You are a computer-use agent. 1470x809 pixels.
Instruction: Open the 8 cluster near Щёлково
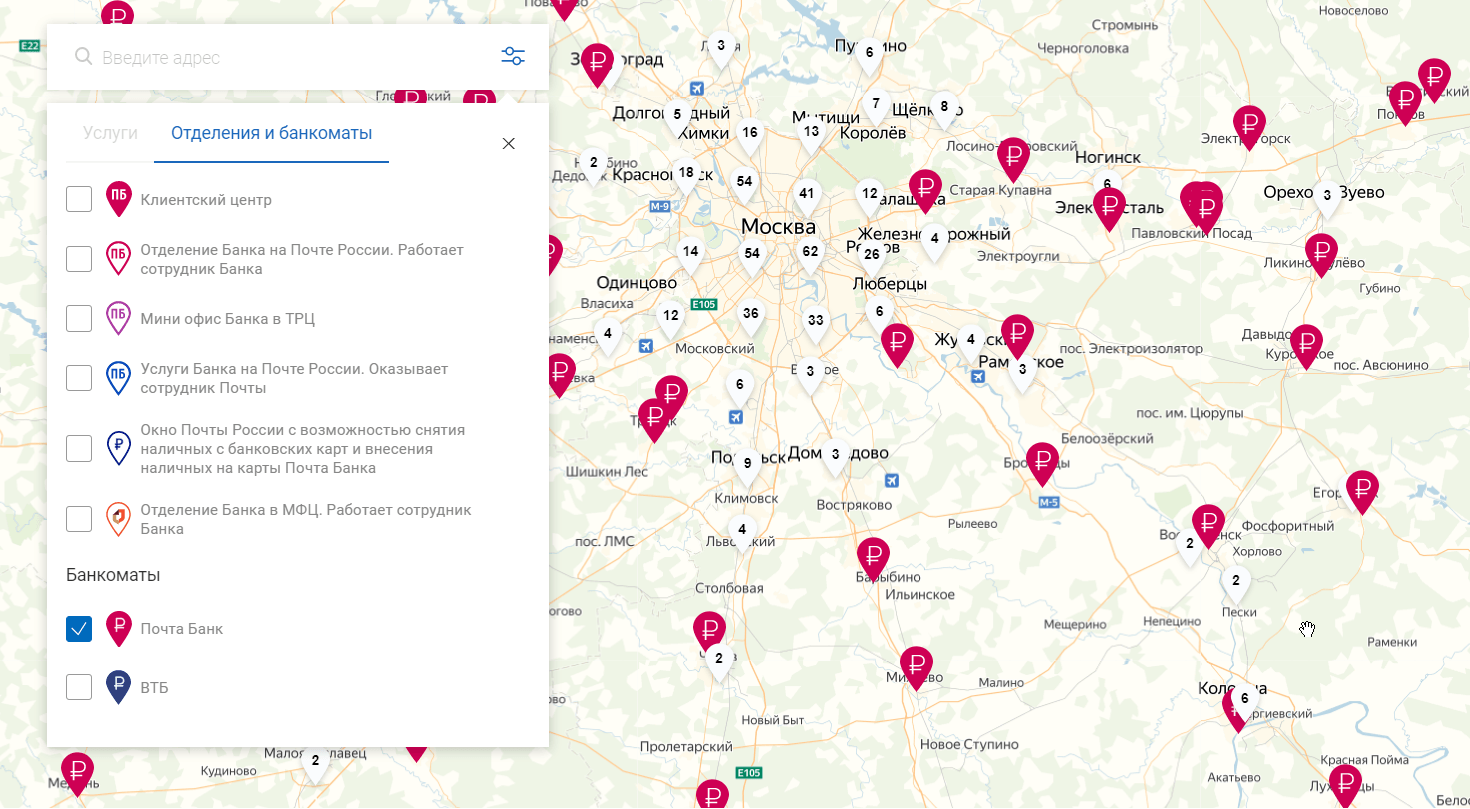tap(944, 110)
